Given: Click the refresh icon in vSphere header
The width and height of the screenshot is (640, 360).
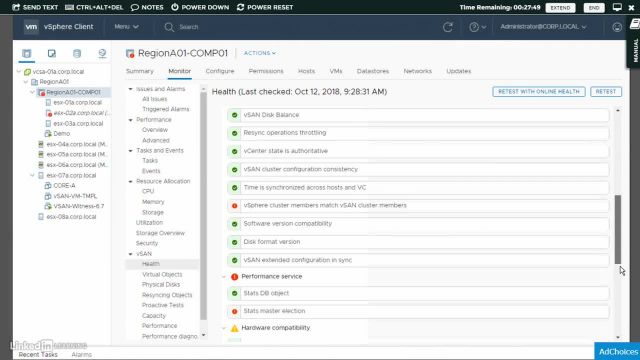Looking at the screenshot, I should [448, 27].
